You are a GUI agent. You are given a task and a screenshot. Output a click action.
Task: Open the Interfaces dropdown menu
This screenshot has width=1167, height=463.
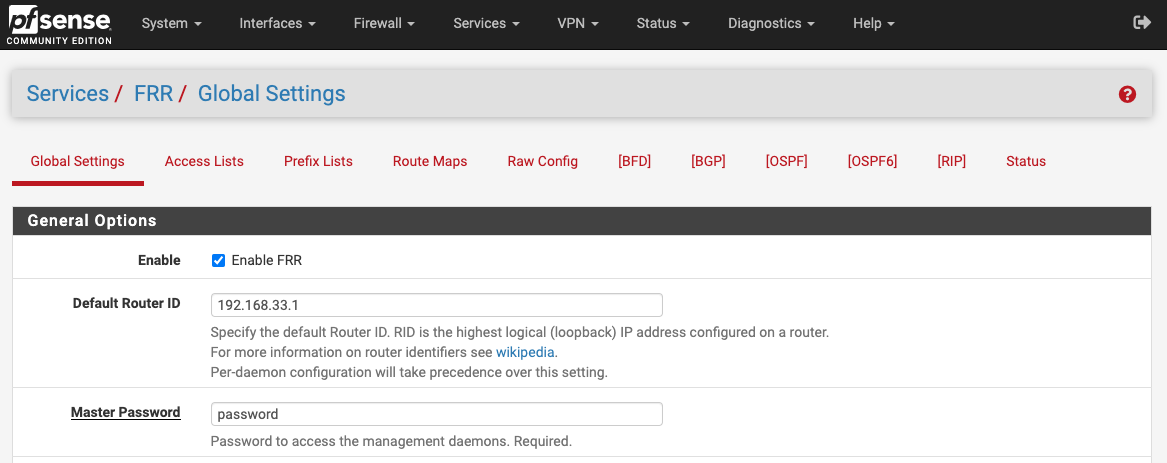277,23
